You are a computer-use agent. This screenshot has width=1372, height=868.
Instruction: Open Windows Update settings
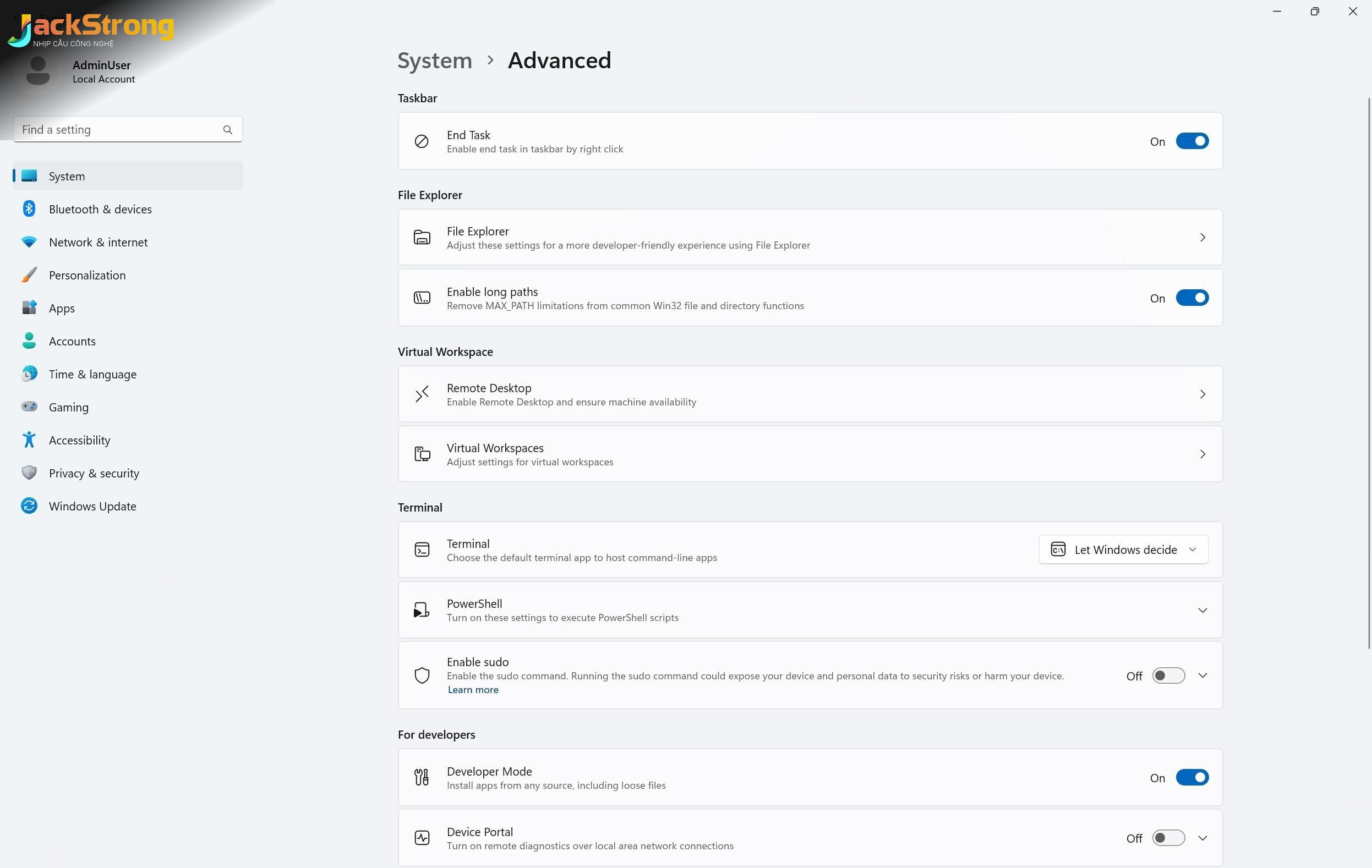(128, 506)
